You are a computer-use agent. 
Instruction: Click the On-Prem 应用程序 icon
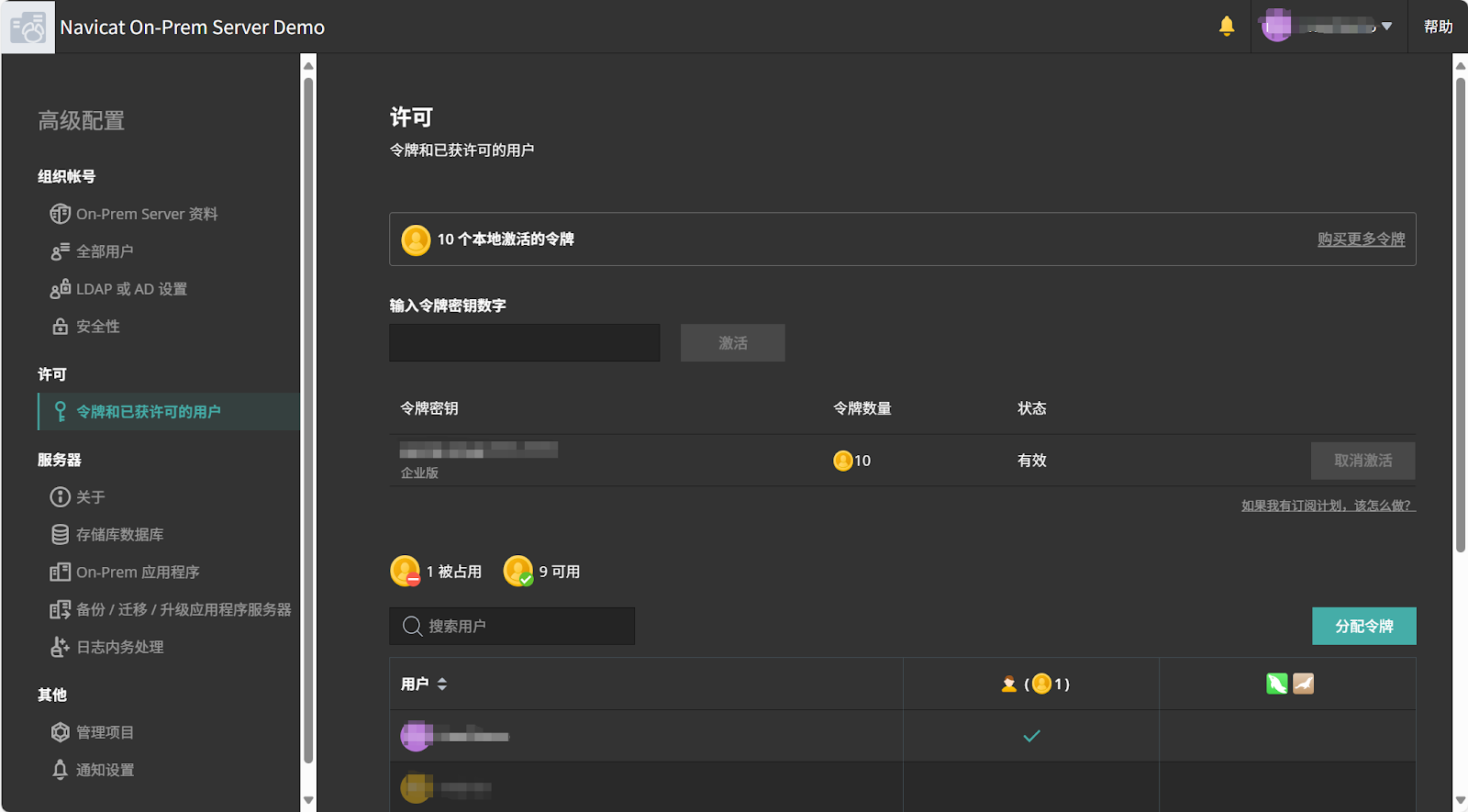click(60, 573)
